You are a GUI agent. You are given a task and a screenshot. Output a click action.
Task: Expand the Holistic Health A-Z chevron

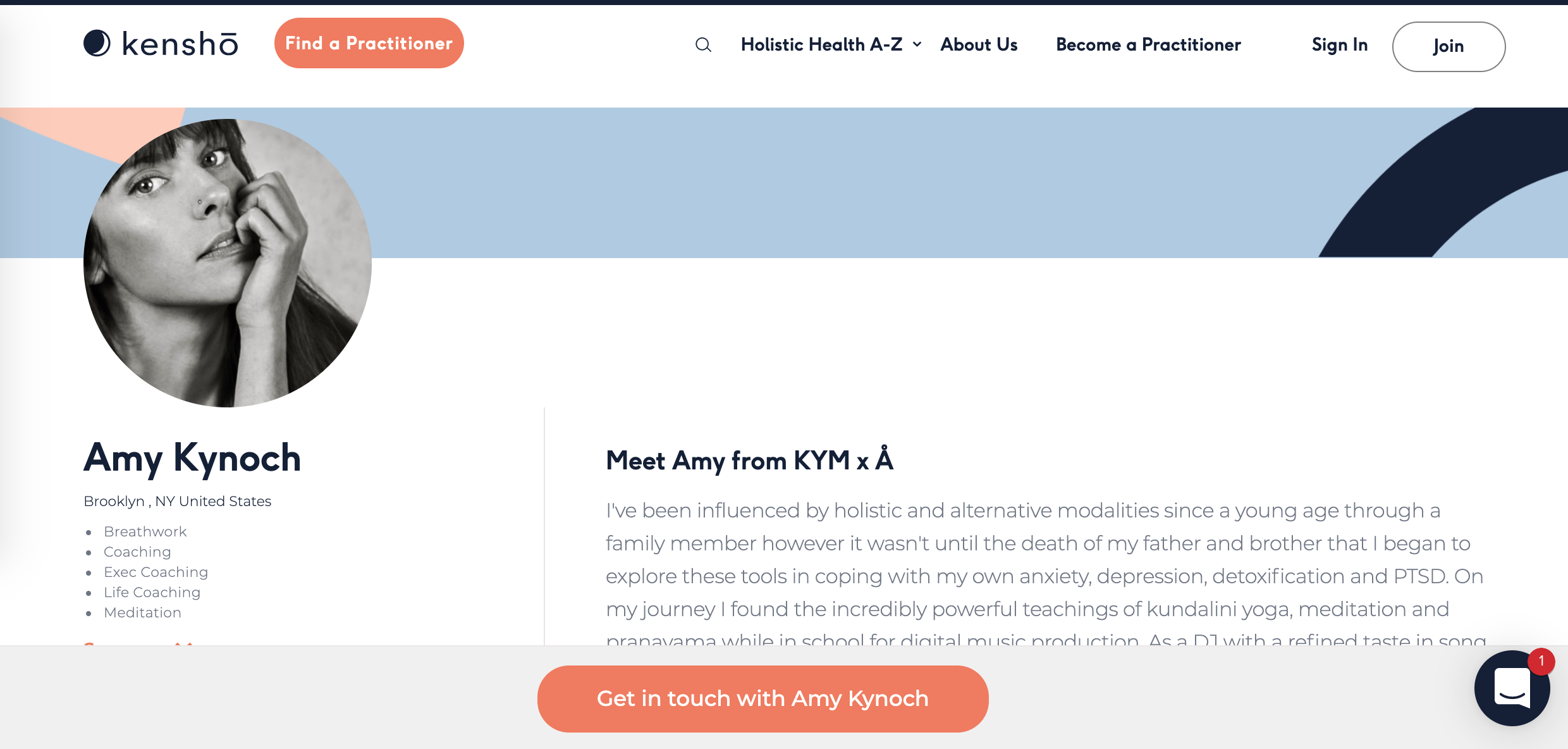(917, 44)
